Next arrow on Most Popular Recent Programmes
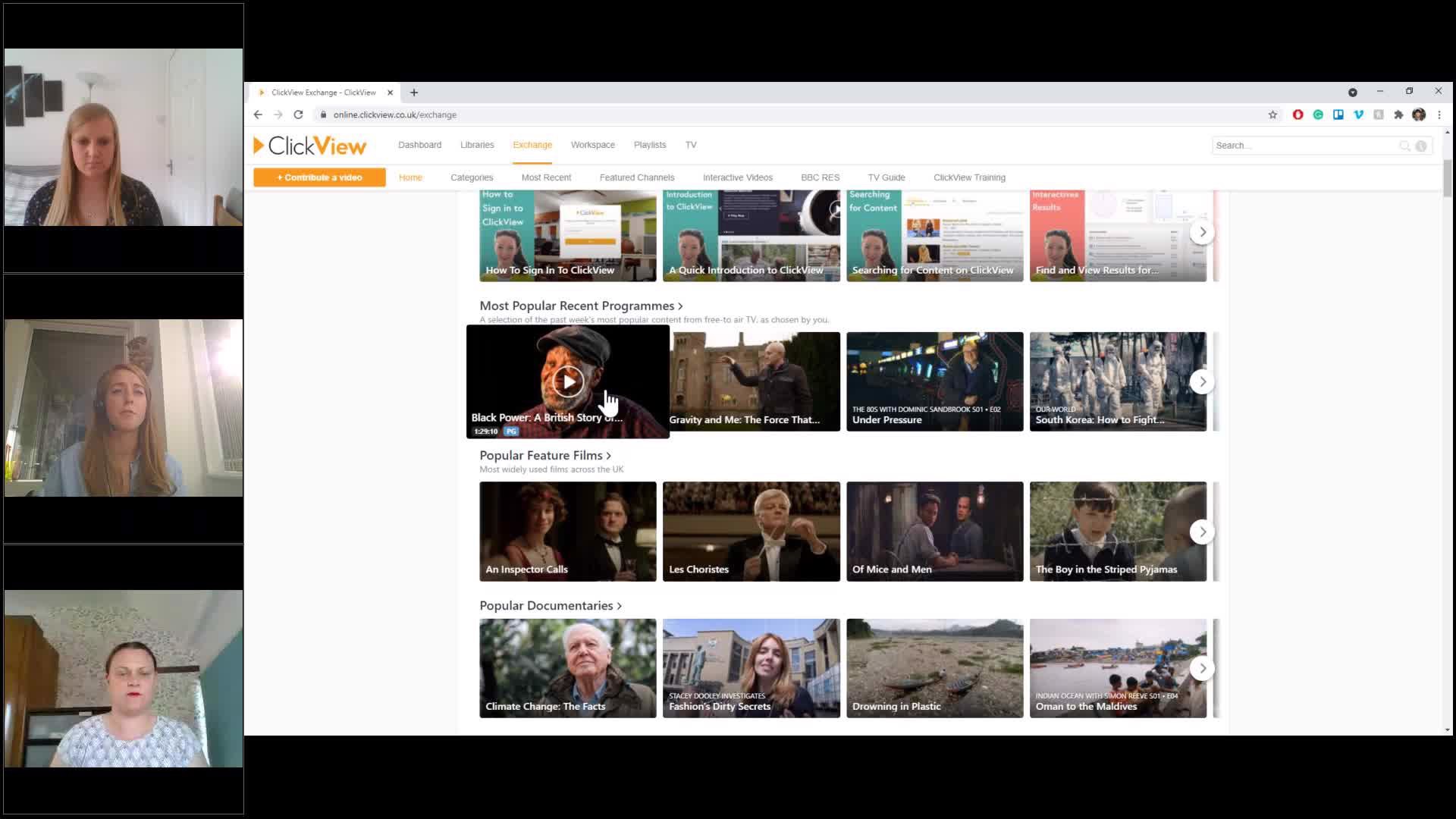The width and height of the screenshot is (1456, 819). pyautogui.click(x=1202, y=381)
